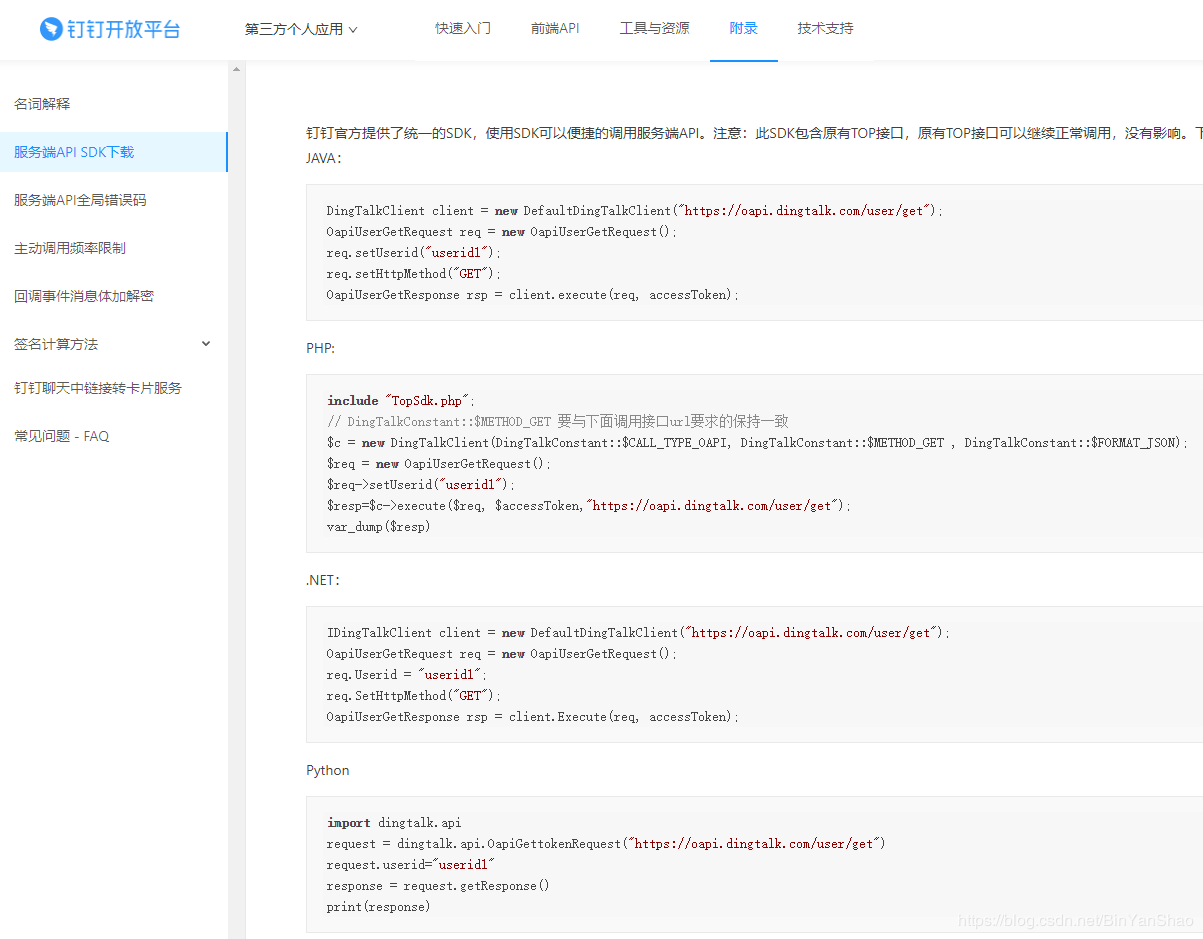
Task: Open the 技术支持 tab
Action: [x=825, y=29]
